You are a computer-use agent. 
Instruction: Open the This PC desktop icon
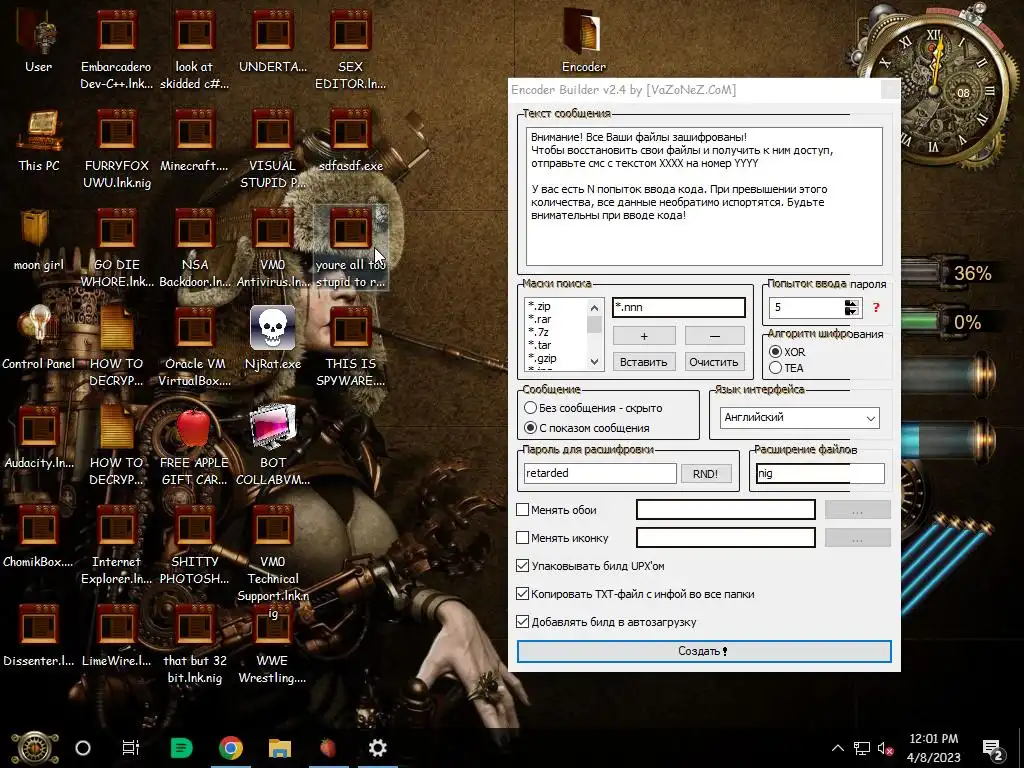[x=39, y=131]
